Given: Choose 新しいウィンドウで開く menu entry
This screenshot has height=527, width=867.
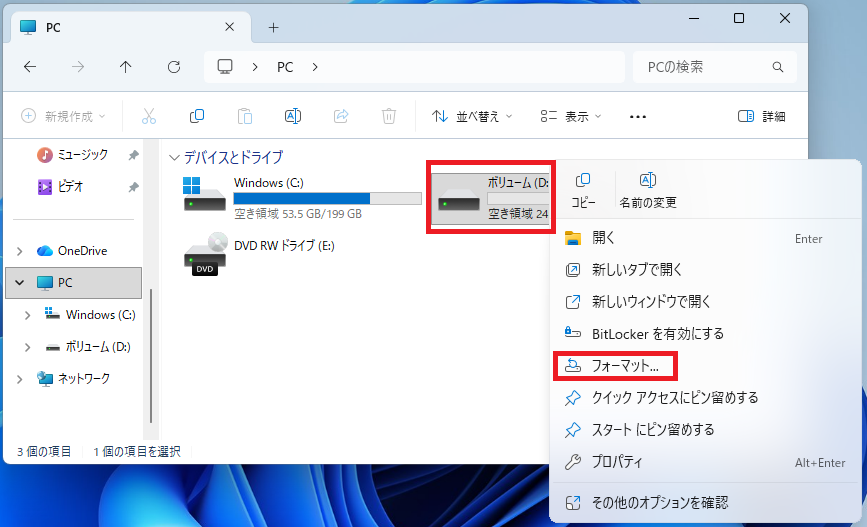Looking at the screenshot, I should pyautogui.click(x=705, y=302).
